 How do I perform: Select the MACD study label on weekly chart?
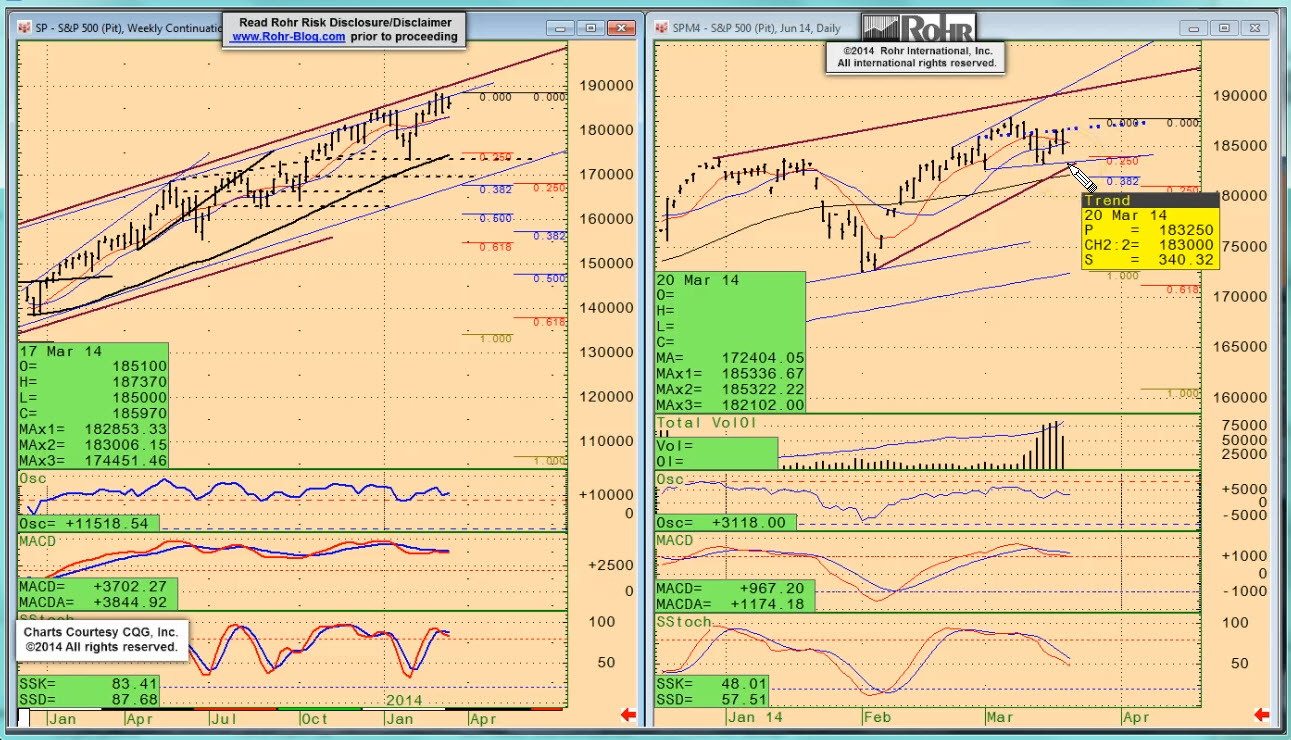[38, 541]
